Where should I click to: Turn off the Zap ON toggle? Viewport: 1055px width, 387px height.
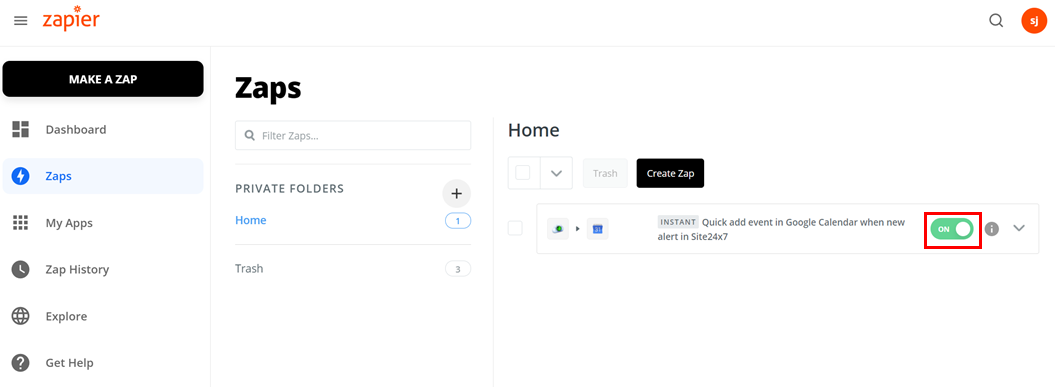point(951,229)
